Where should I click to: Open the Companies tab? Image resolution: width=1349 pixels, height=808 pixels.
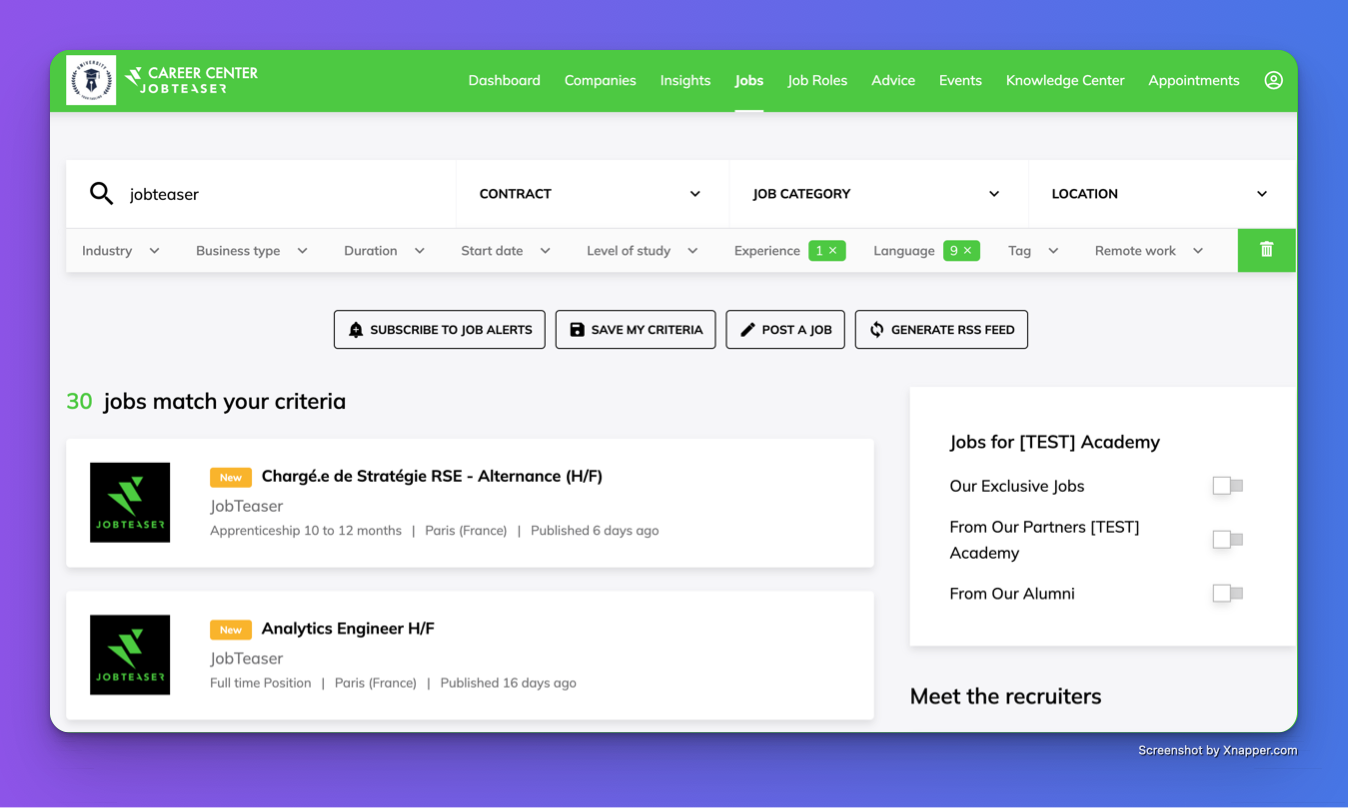click(600, 80)
